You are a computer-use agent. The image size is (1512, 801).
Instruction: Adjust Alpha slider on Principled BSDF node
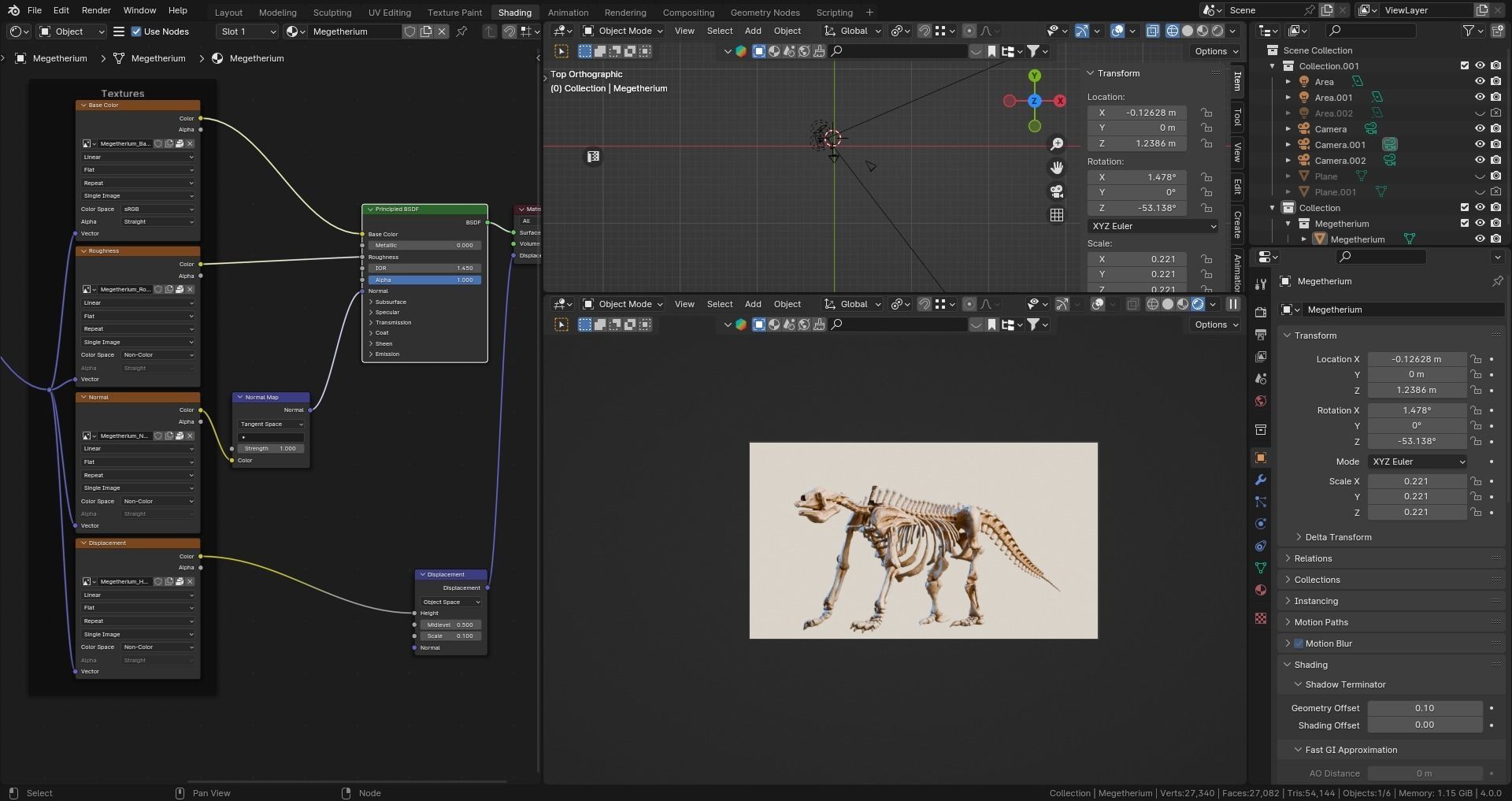tap(424, 280)
